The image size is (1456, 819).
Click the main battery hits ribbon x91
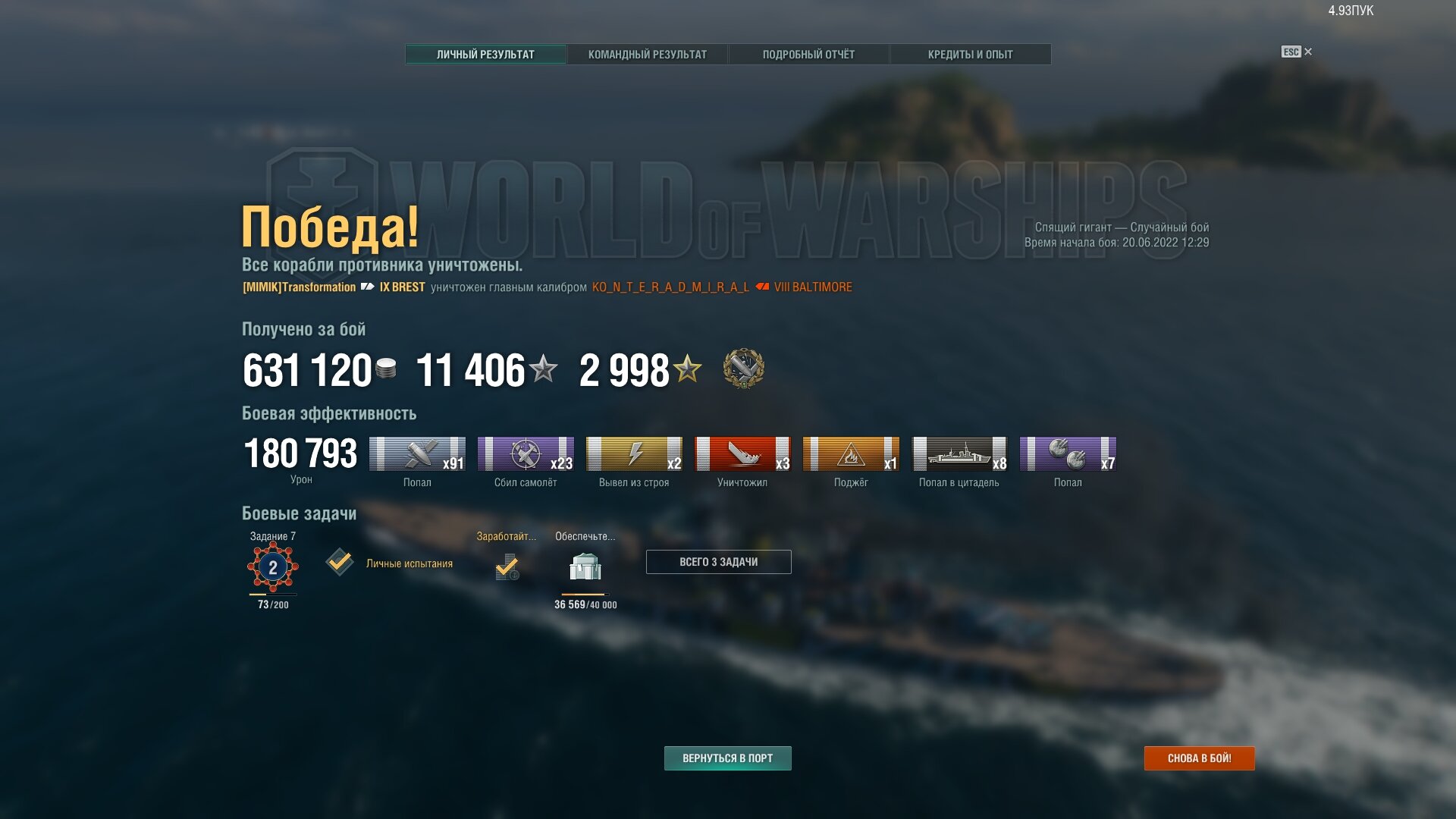tap(417, 453)
